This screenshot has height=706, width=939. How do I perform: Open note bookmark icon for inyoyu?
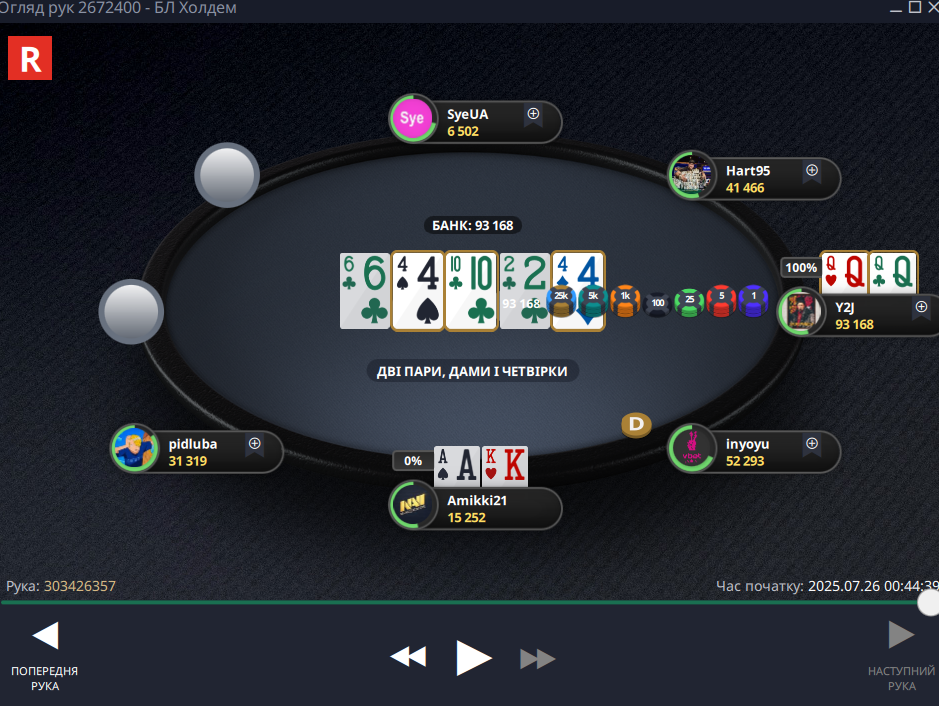pos(811,445)
